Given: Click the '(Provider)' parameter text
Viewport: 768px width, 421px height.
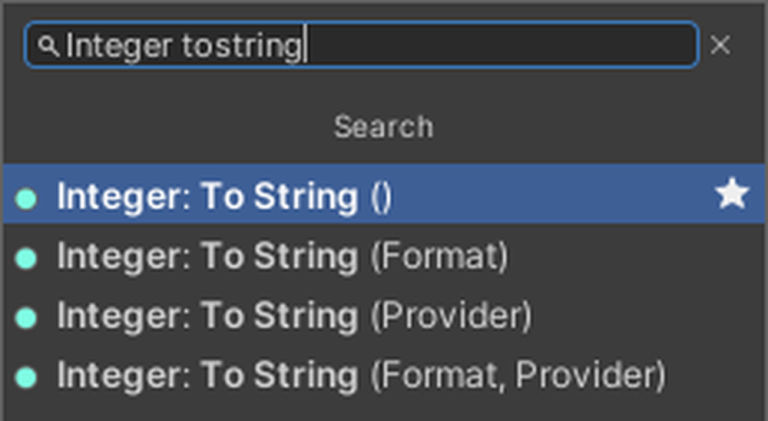Looking at the screenshot, I should click(451, 317).
